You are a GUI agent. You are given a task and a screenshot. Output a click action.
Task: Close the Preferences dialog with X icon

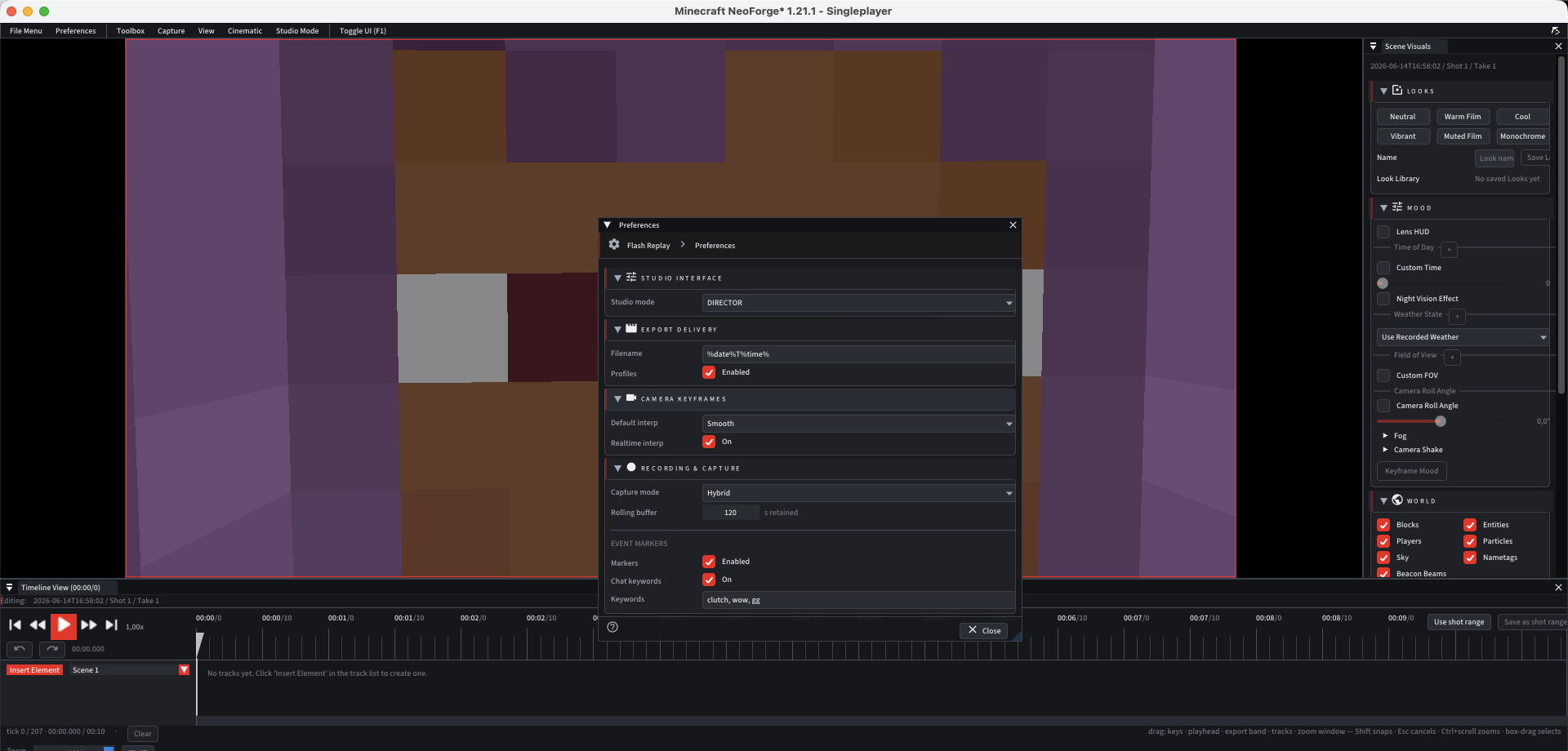click(x=1013, y=225)
